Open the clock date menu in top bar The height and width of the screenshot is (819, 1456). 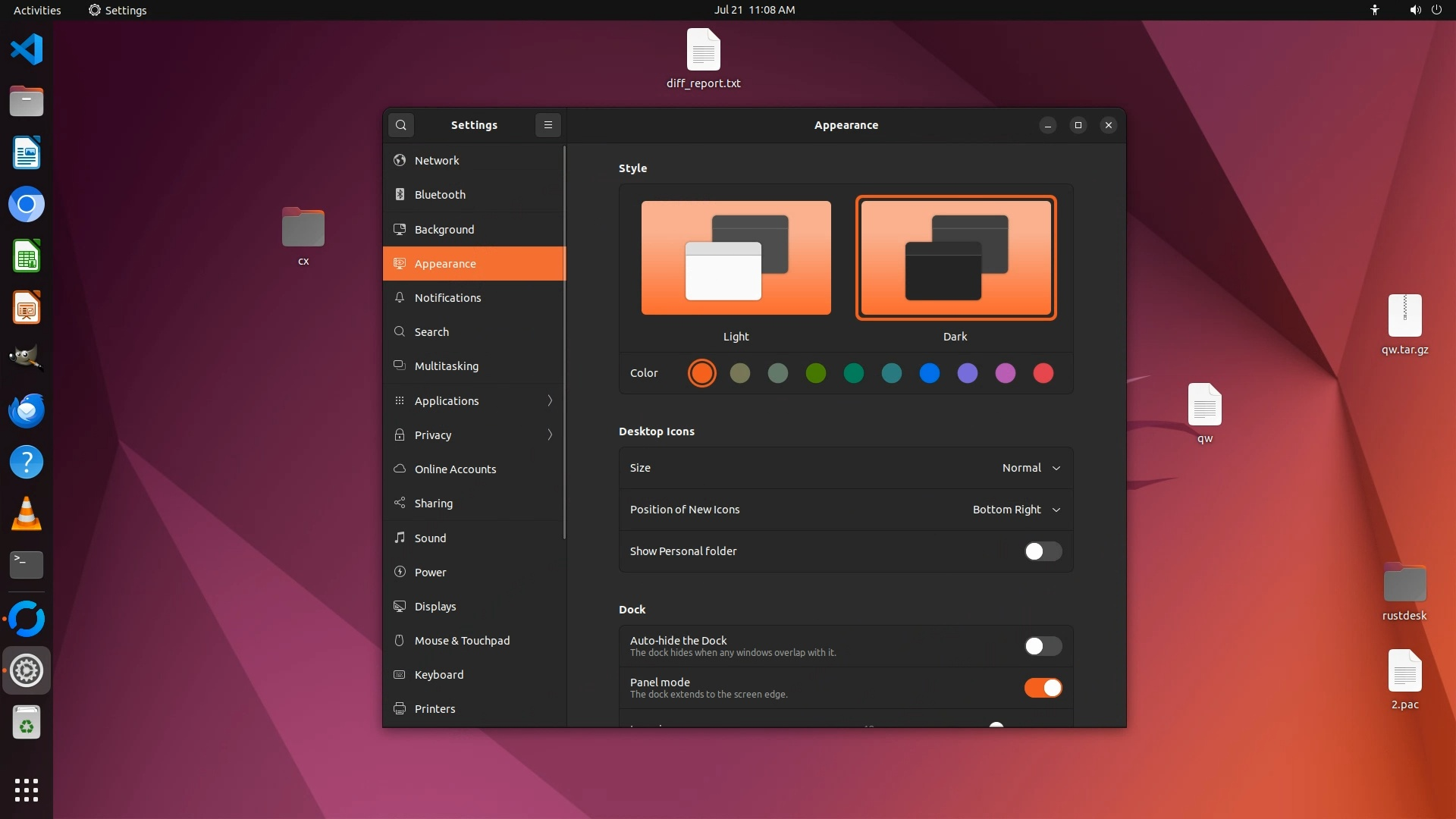pyautogui.click(x=754, y=10)
